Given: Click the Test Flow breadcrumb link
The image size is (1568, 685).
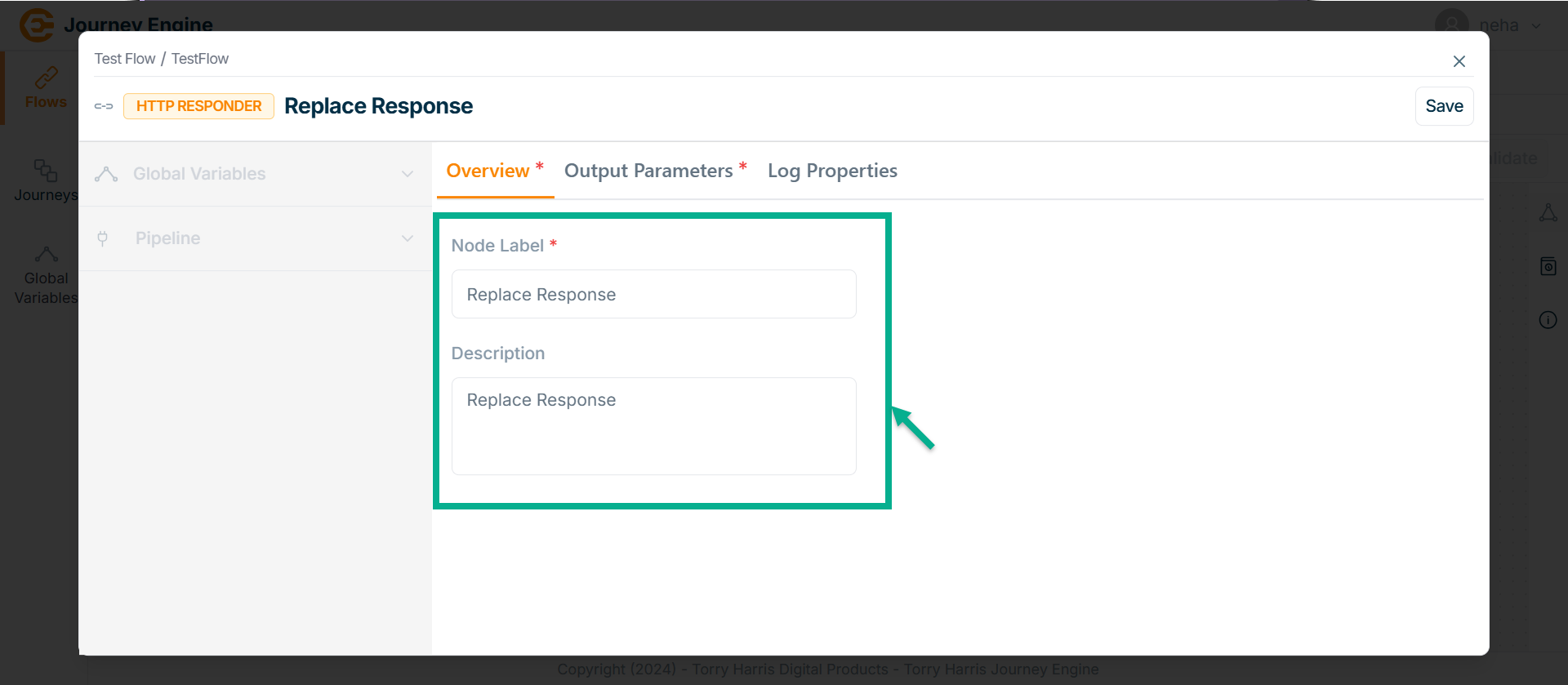Looking at the screenshot, I should click(x=125, y=59).
